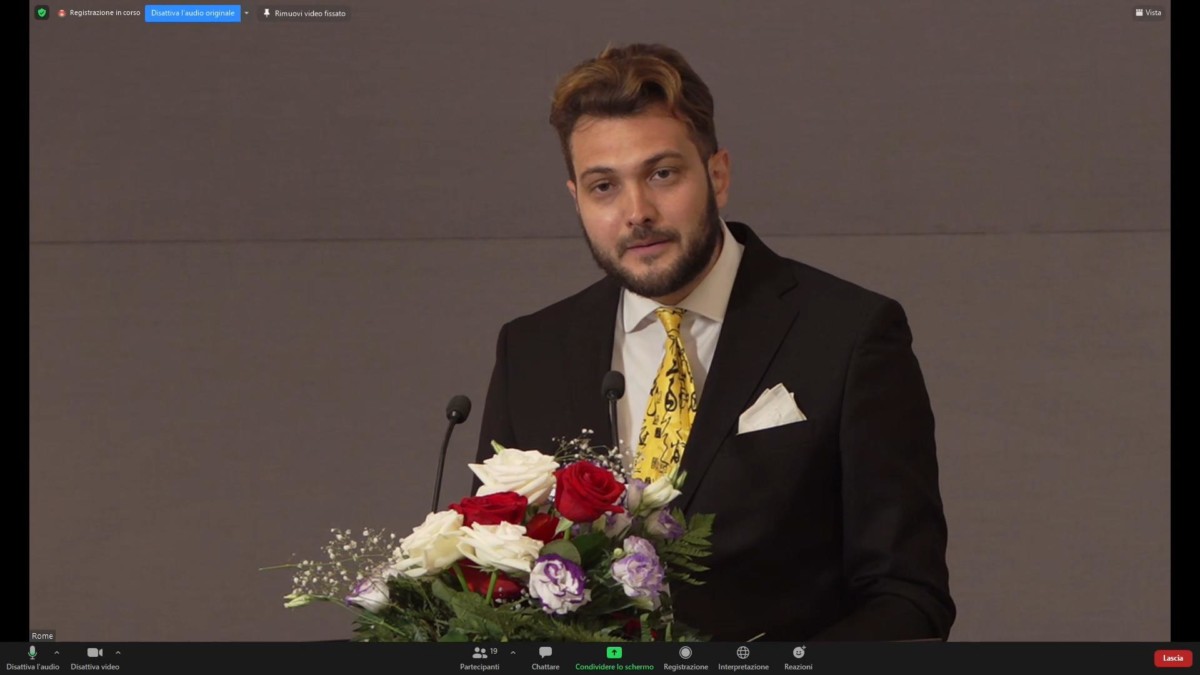1200x675 pixels.
Task: Leave the meeting with the Lascia button
Action: tap(1172, 658)
